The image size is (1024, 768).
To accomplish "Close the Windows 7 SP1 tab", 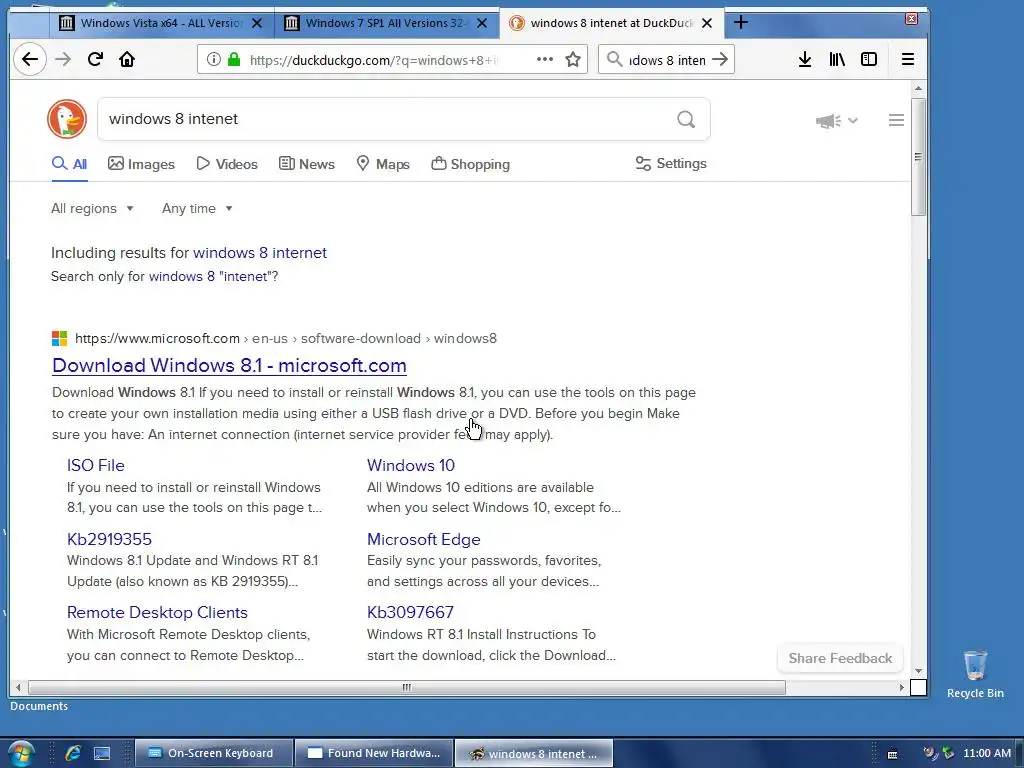I will (x=482, y=23).
